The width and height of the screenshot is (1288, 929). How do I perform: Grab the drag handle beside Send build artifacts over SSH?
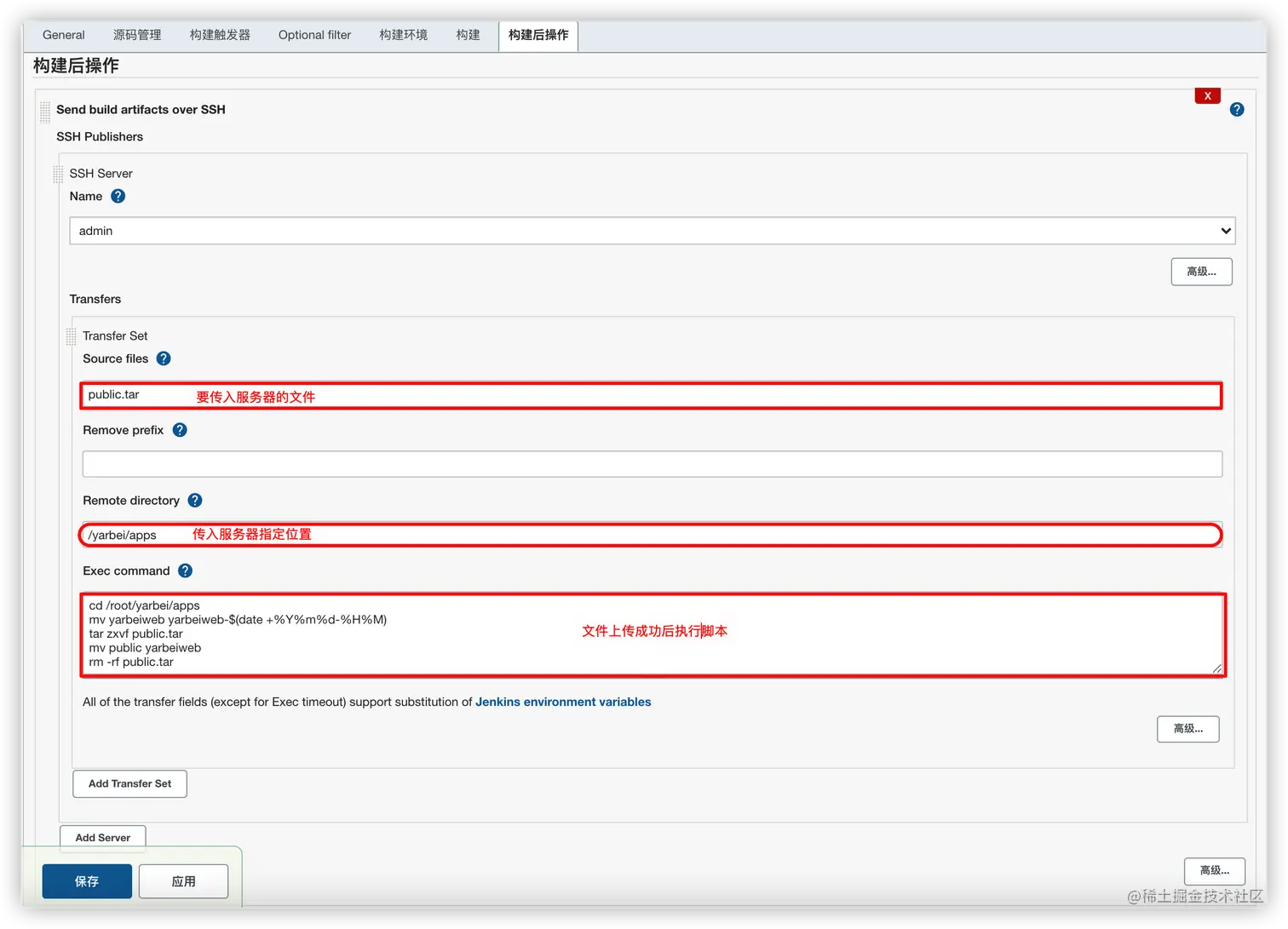point(45,112)
